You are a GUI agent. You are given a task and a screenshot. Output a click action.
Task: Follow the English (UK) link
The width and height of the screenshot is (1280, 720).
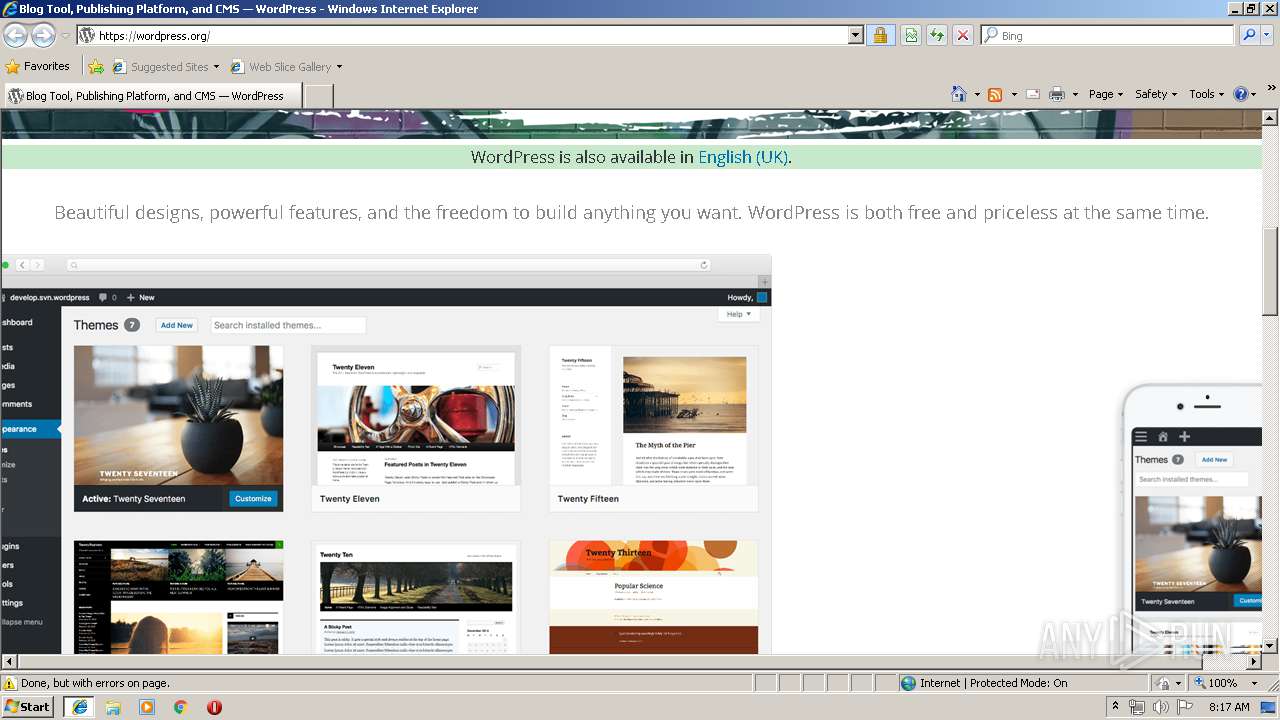tap(743, 157)
